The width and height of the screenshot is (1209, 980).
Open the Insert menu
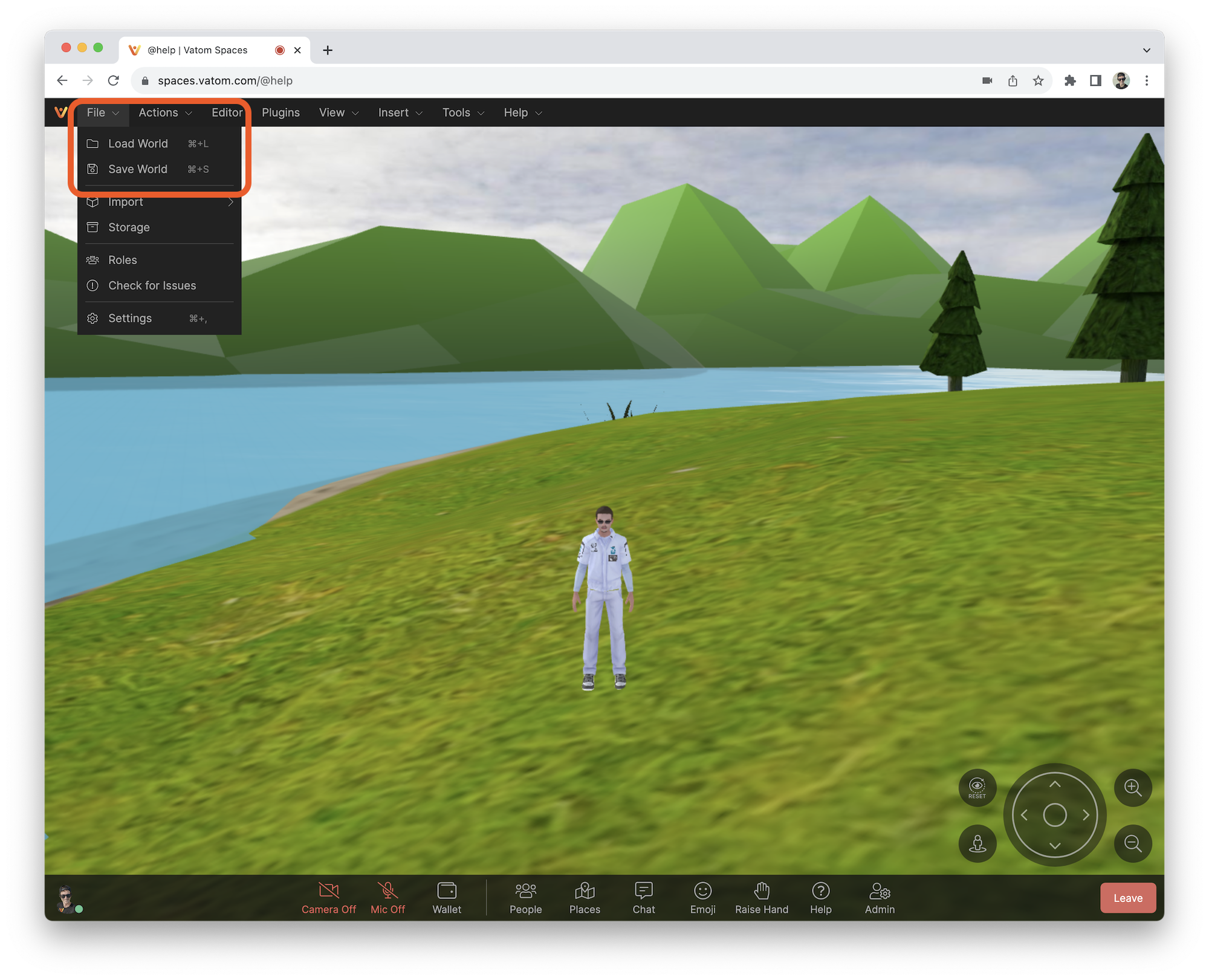400,112
